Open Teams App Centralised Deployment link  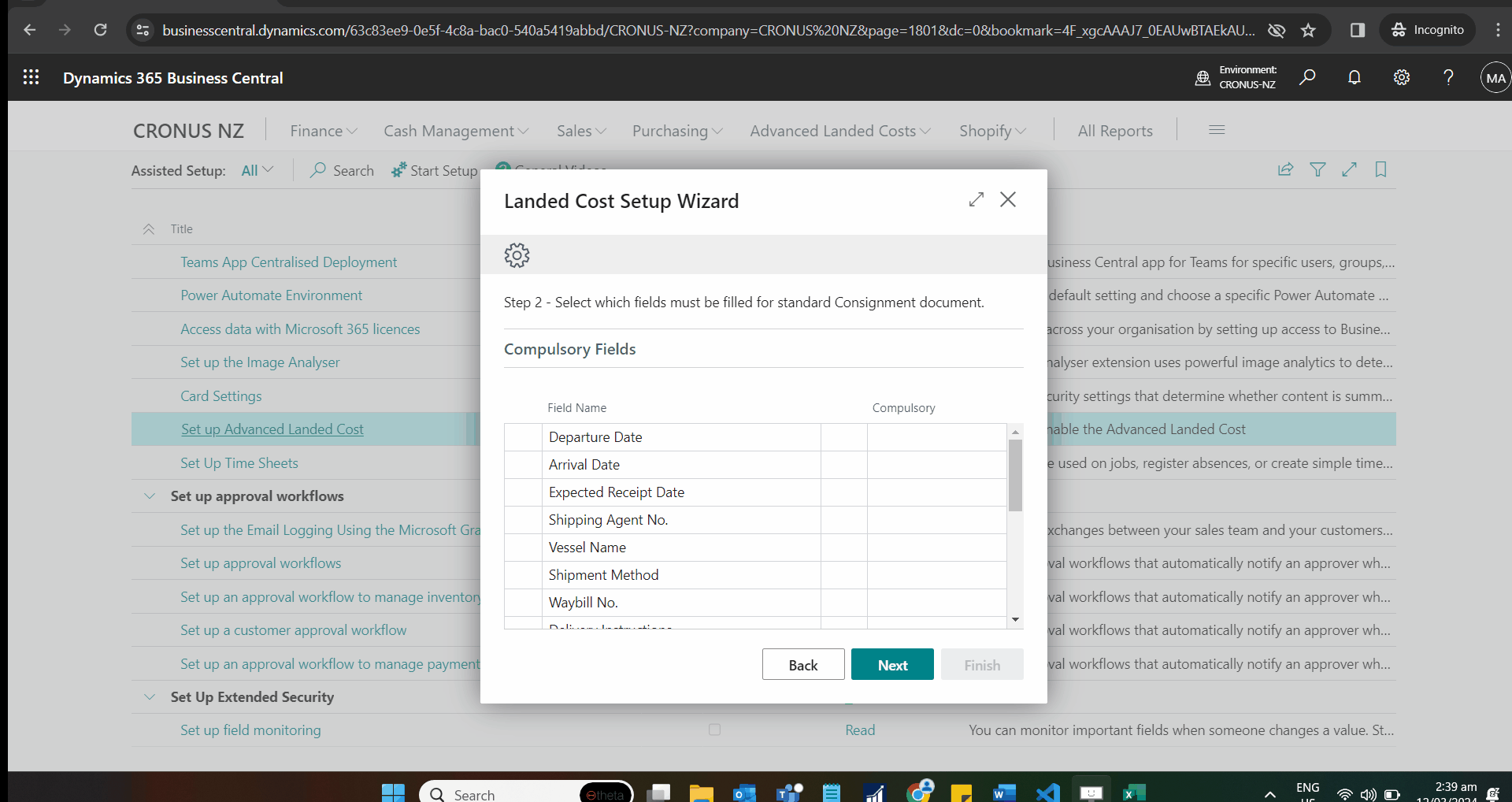click(x=288, y=262)
